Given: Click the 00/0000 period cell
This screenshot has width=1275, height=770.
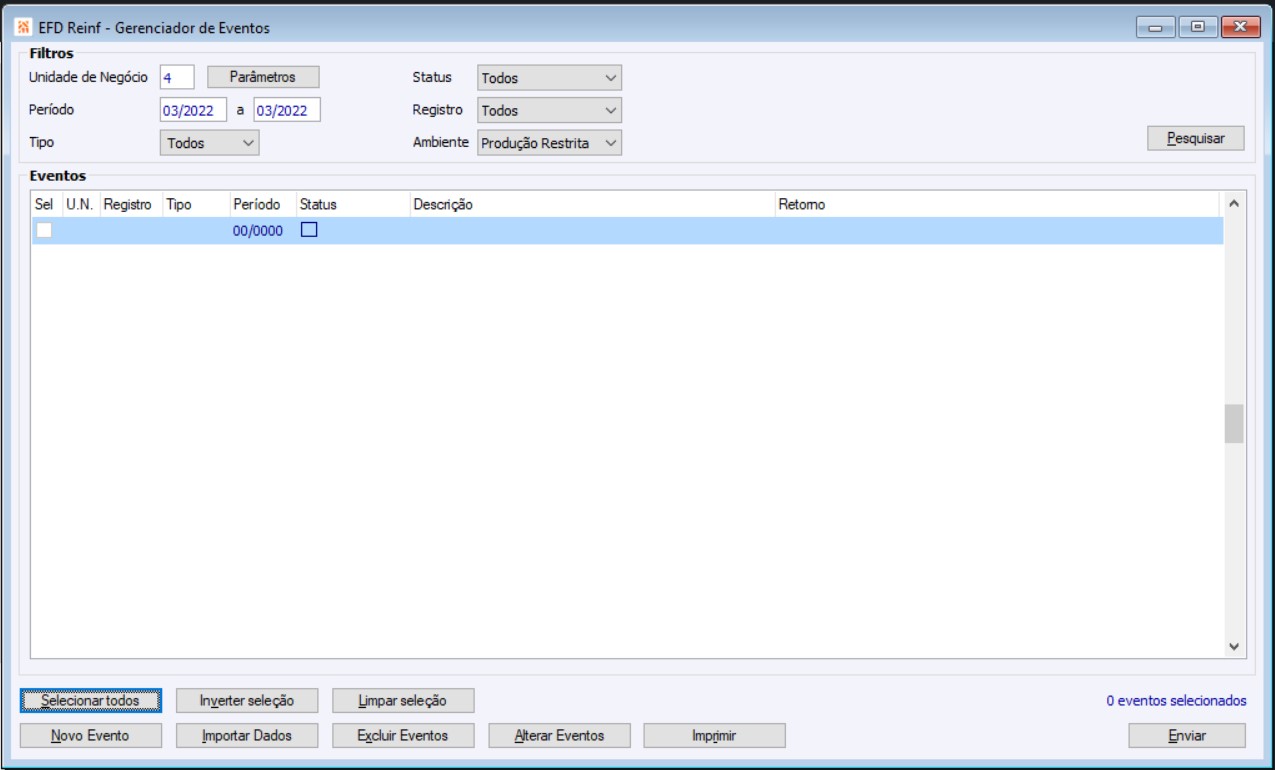Looking at the screenshot, I should pyautogui.click(x=258, y=231).
